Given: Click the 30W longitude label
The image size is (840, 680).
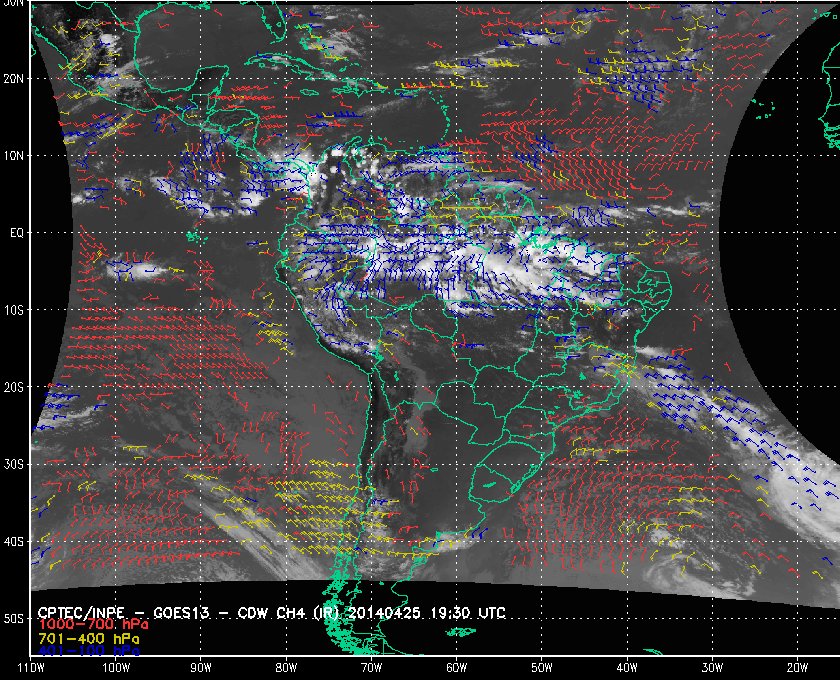Looking at the screenshot, I should pos(712,668).
